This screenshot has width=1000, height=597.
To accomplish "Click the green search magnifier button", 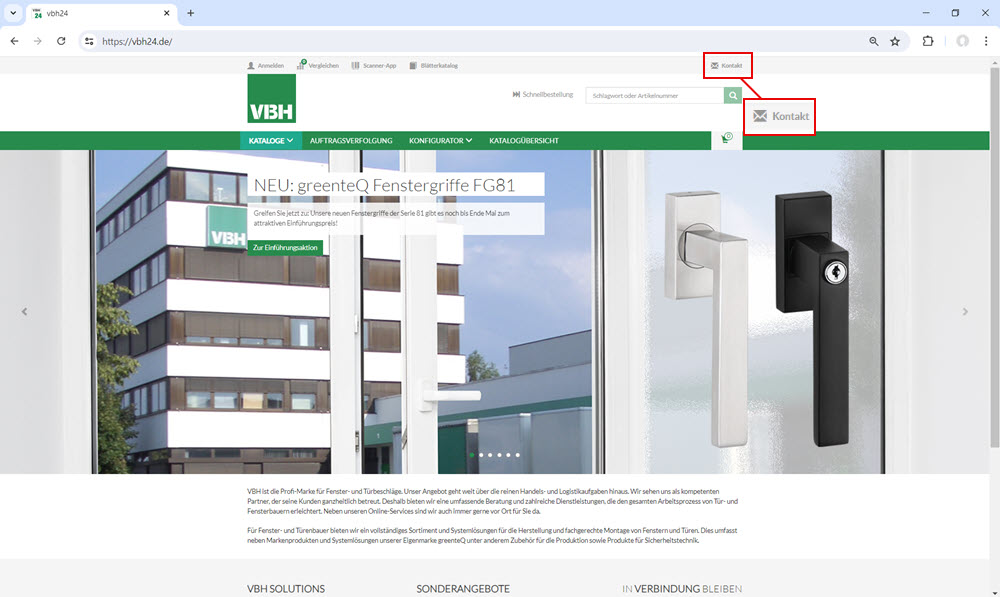I will (x=733, y=95).
